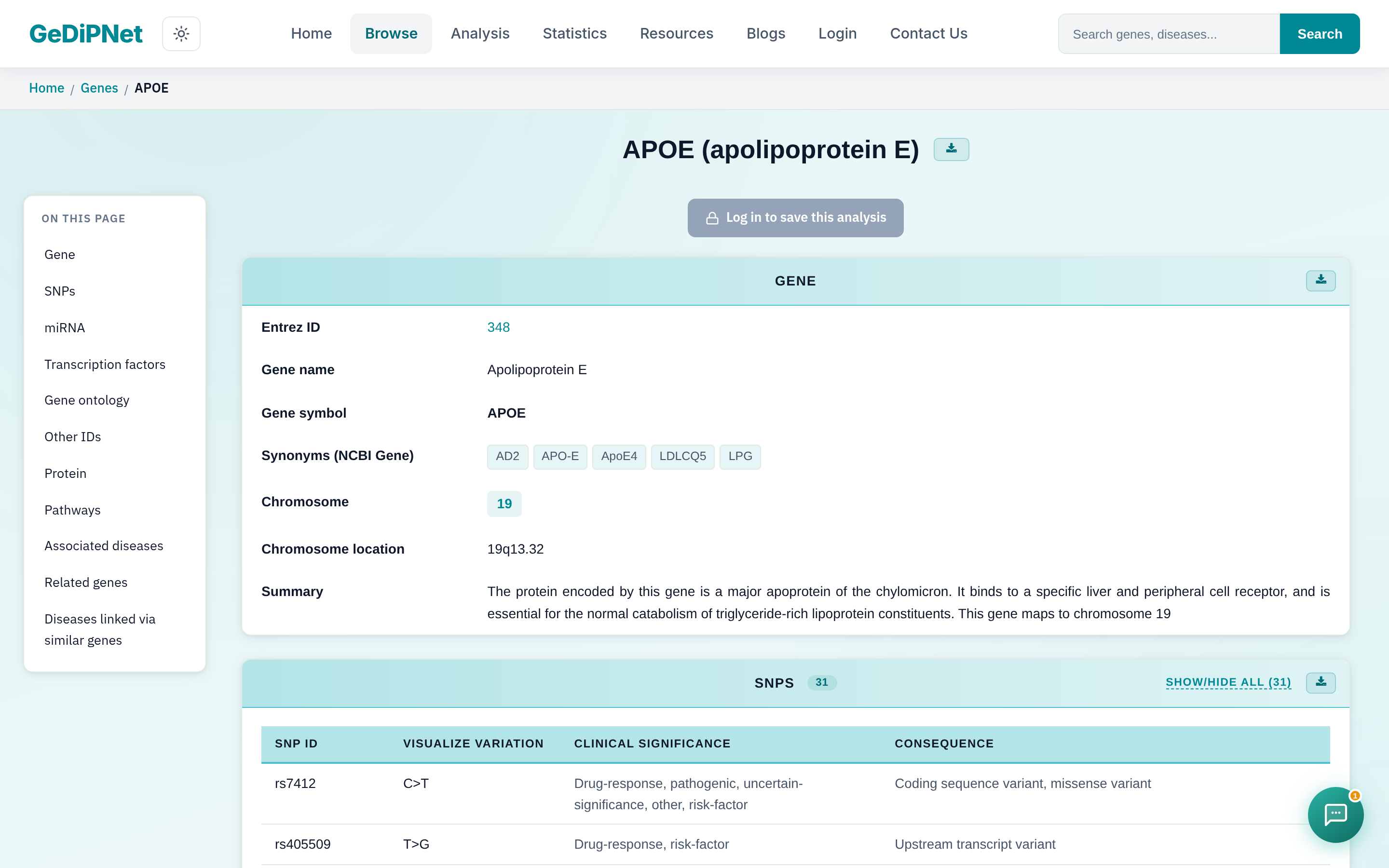Jump to Gene ontology section
Viewport: 1389px width, 868px height.
tap(87, 400)
